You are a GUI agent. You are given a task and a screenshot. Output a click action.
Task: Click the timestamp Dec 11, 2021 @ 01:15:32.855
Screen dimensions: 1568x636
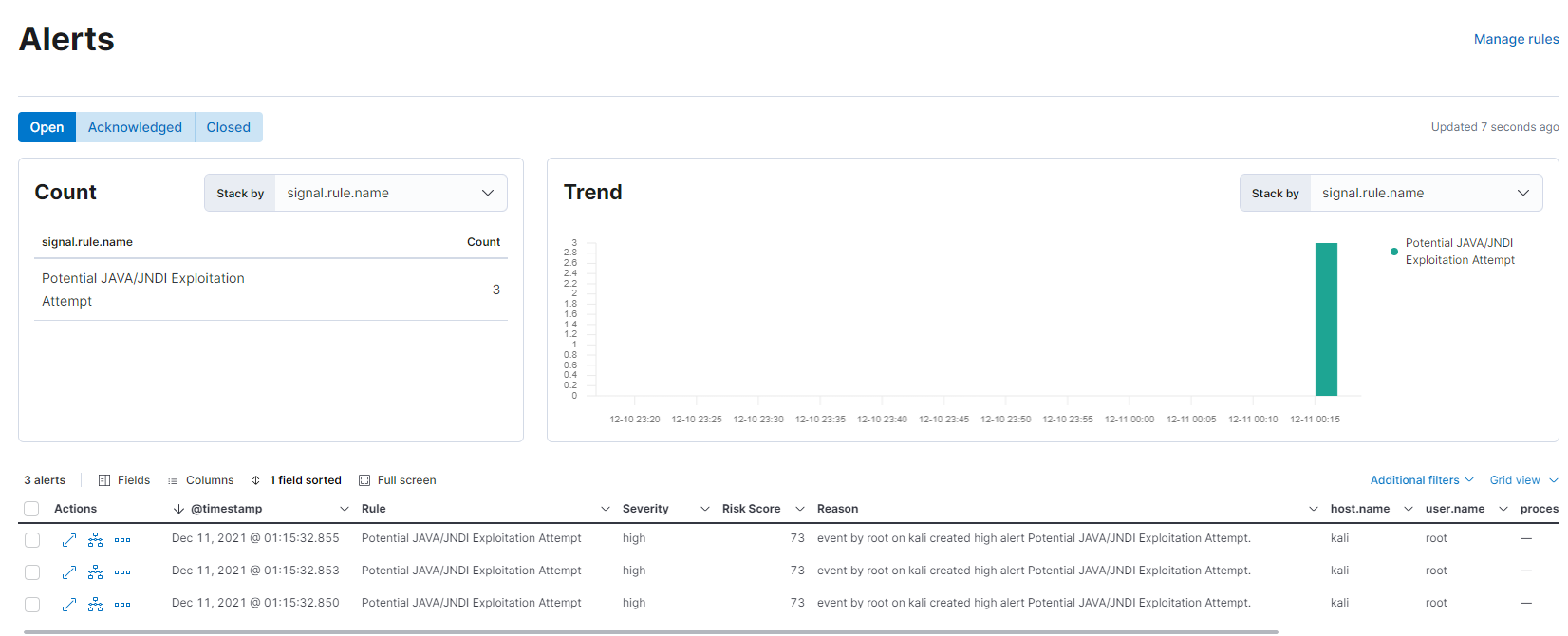point(255,538)
